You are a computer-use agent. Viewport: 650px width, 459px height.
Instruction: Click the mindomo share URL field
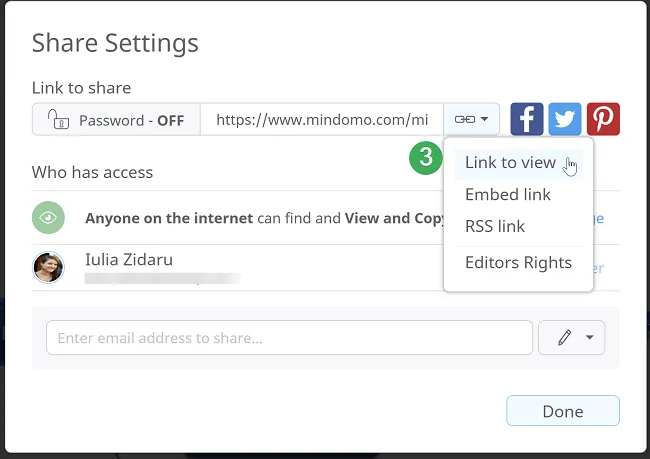click(x=321, y=120)
